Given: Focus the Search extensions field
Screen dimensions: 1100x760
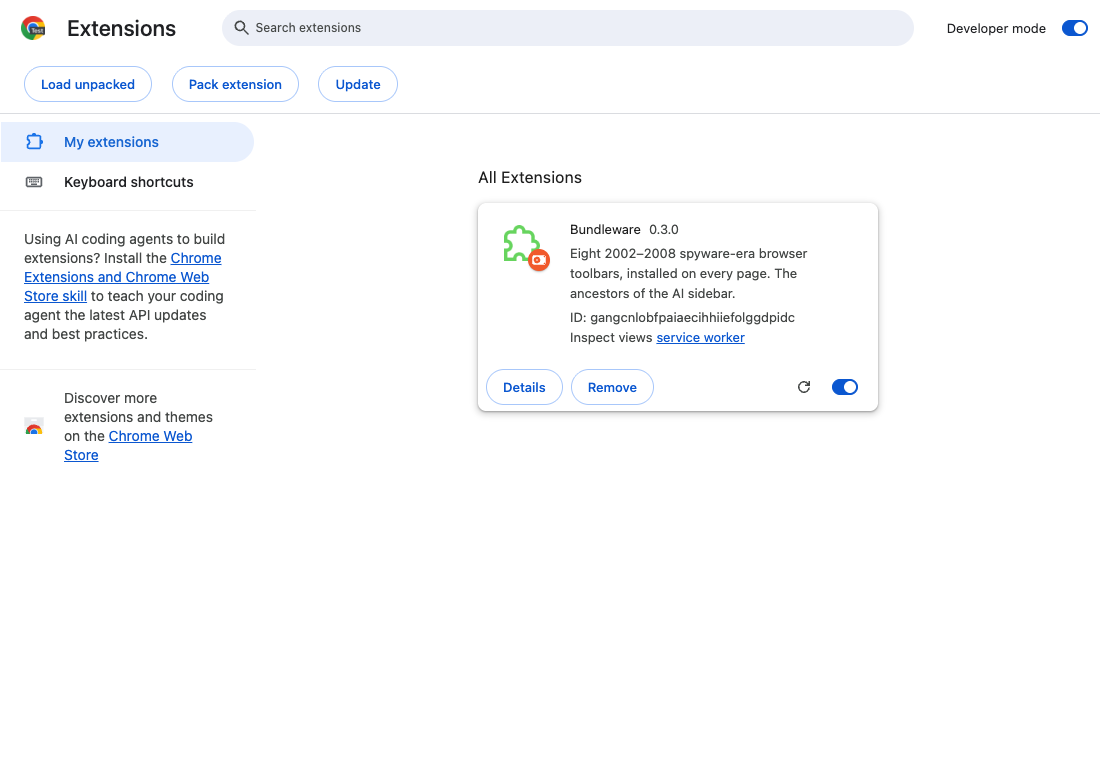Looking at the screenshot, I should pos(568,28).
